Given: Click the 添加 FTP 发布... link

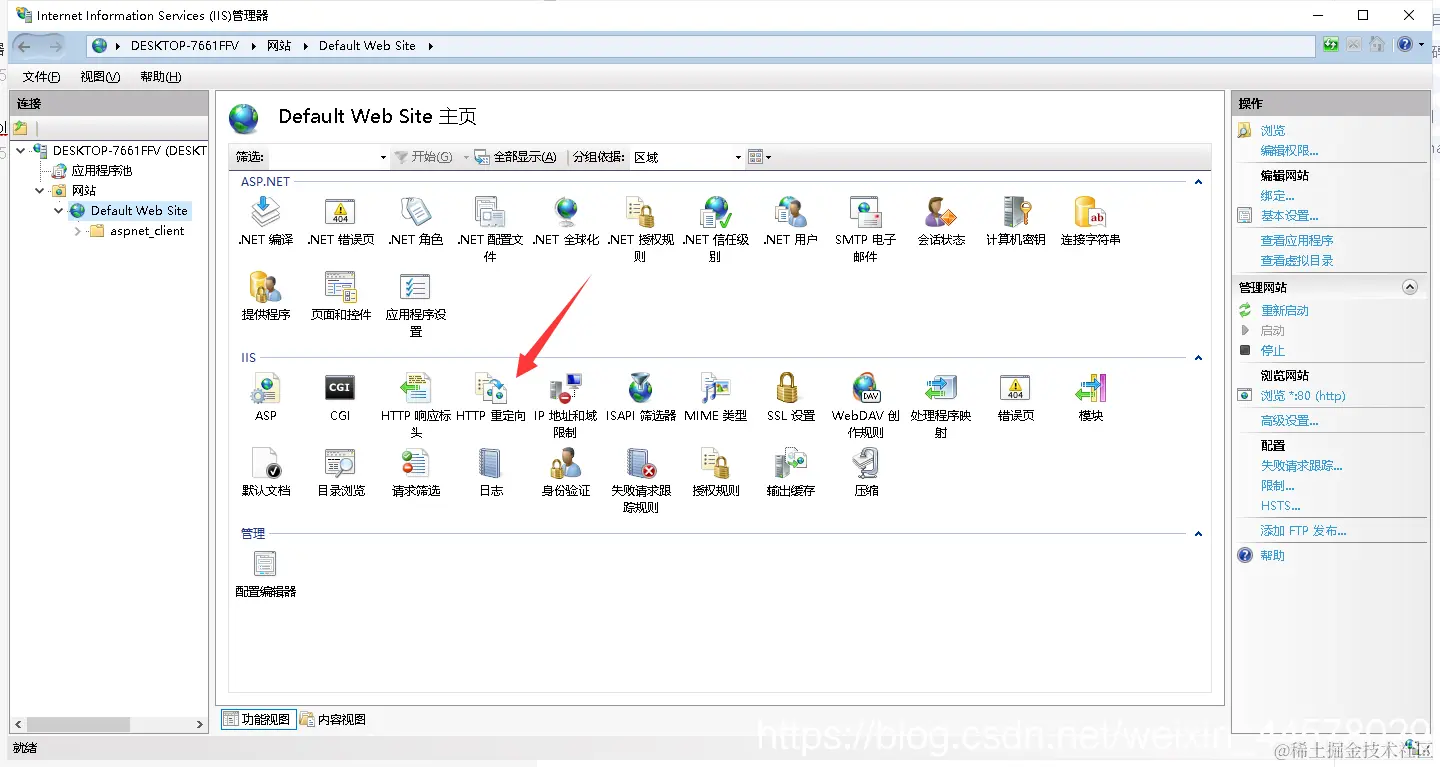Looking at the screenshot, I should point(1303,531).
